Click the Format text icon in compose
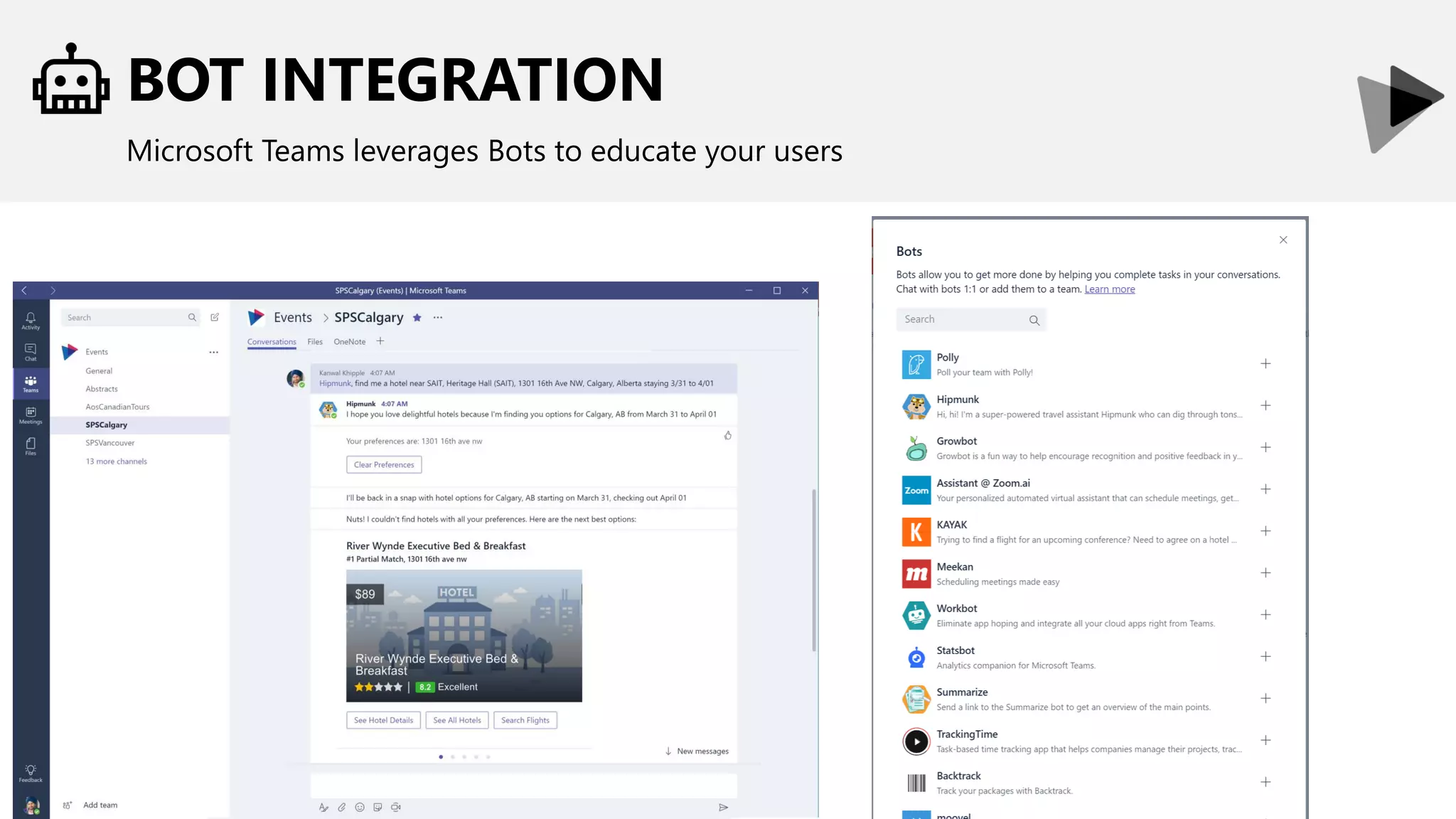Viewport: 1456px width, 819px height. click(323, 807)
